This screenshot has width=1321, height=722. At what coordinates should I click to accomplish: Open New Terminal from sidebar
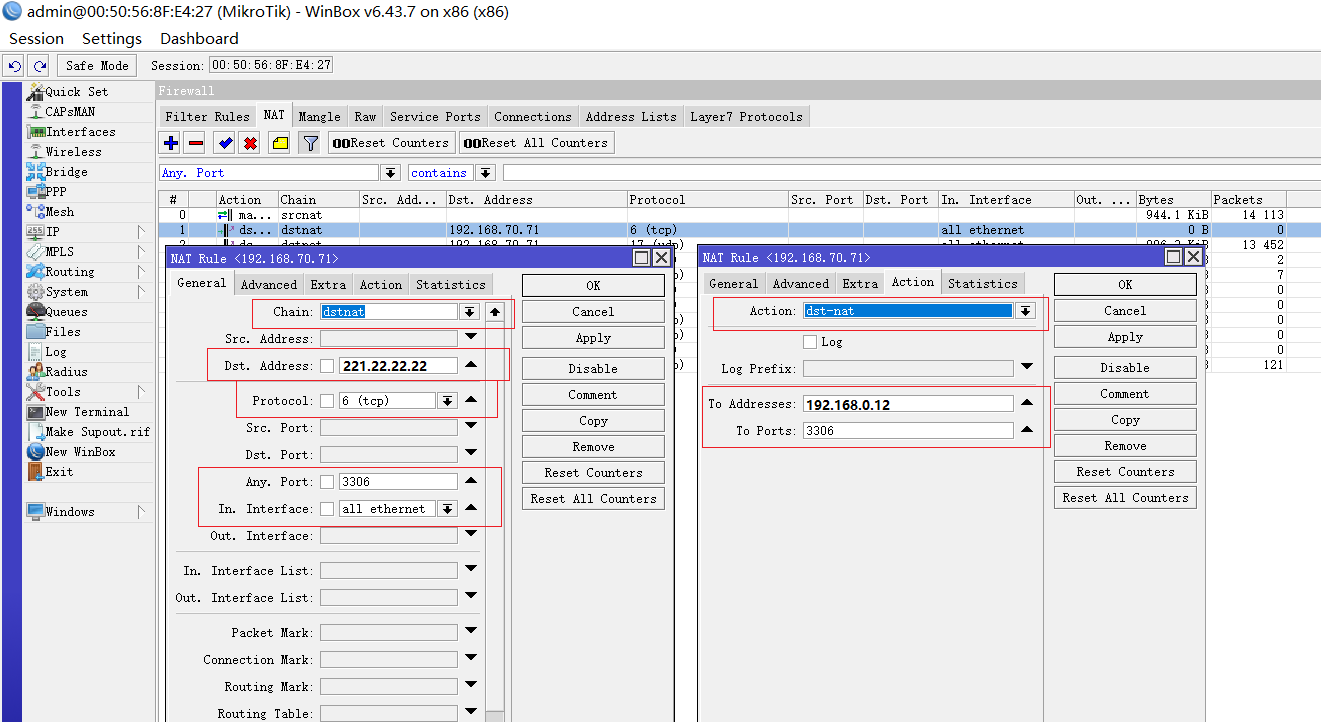pyautogui.click(x=87, y=412)
